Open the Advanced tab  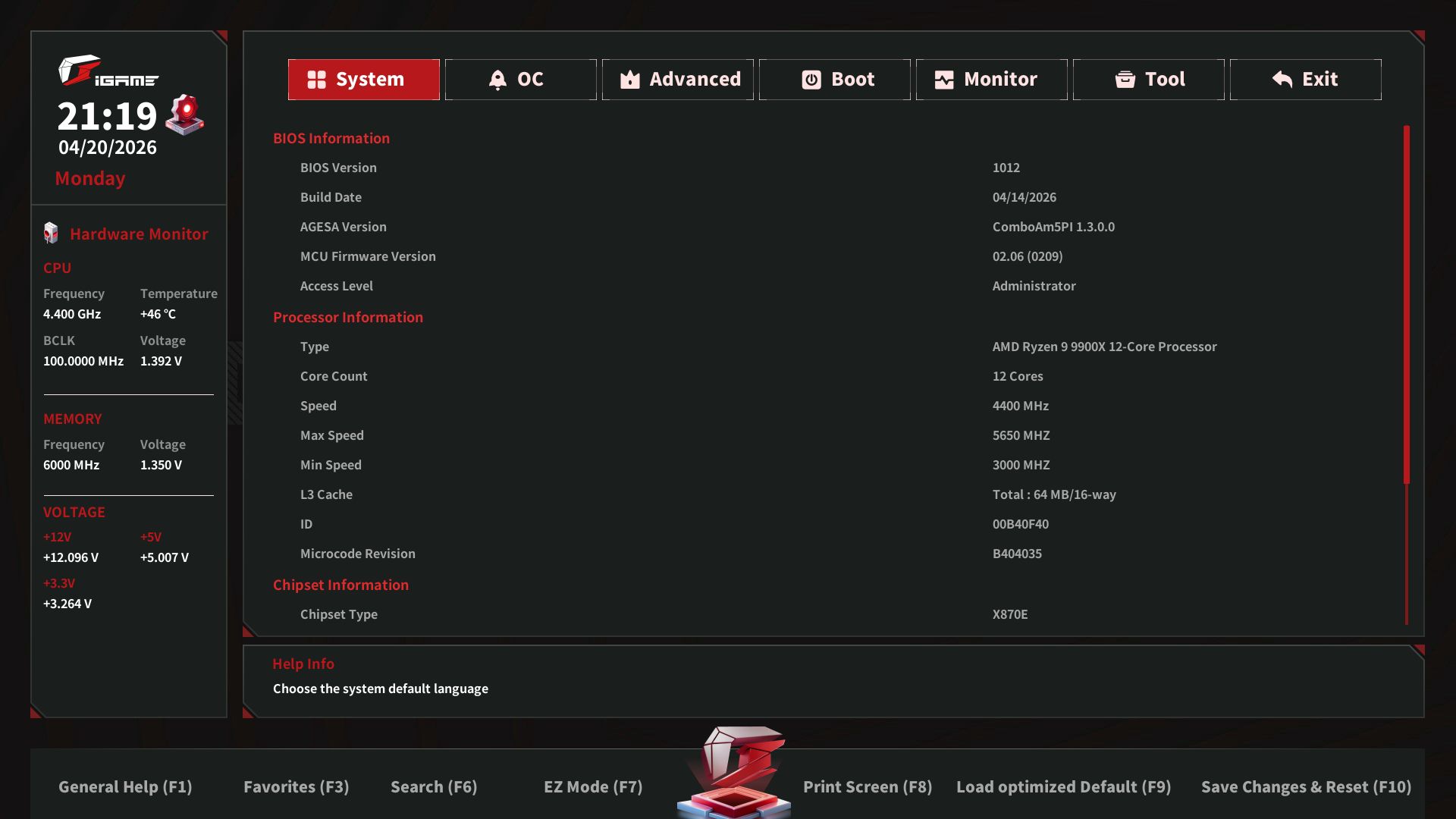[678, 80]
